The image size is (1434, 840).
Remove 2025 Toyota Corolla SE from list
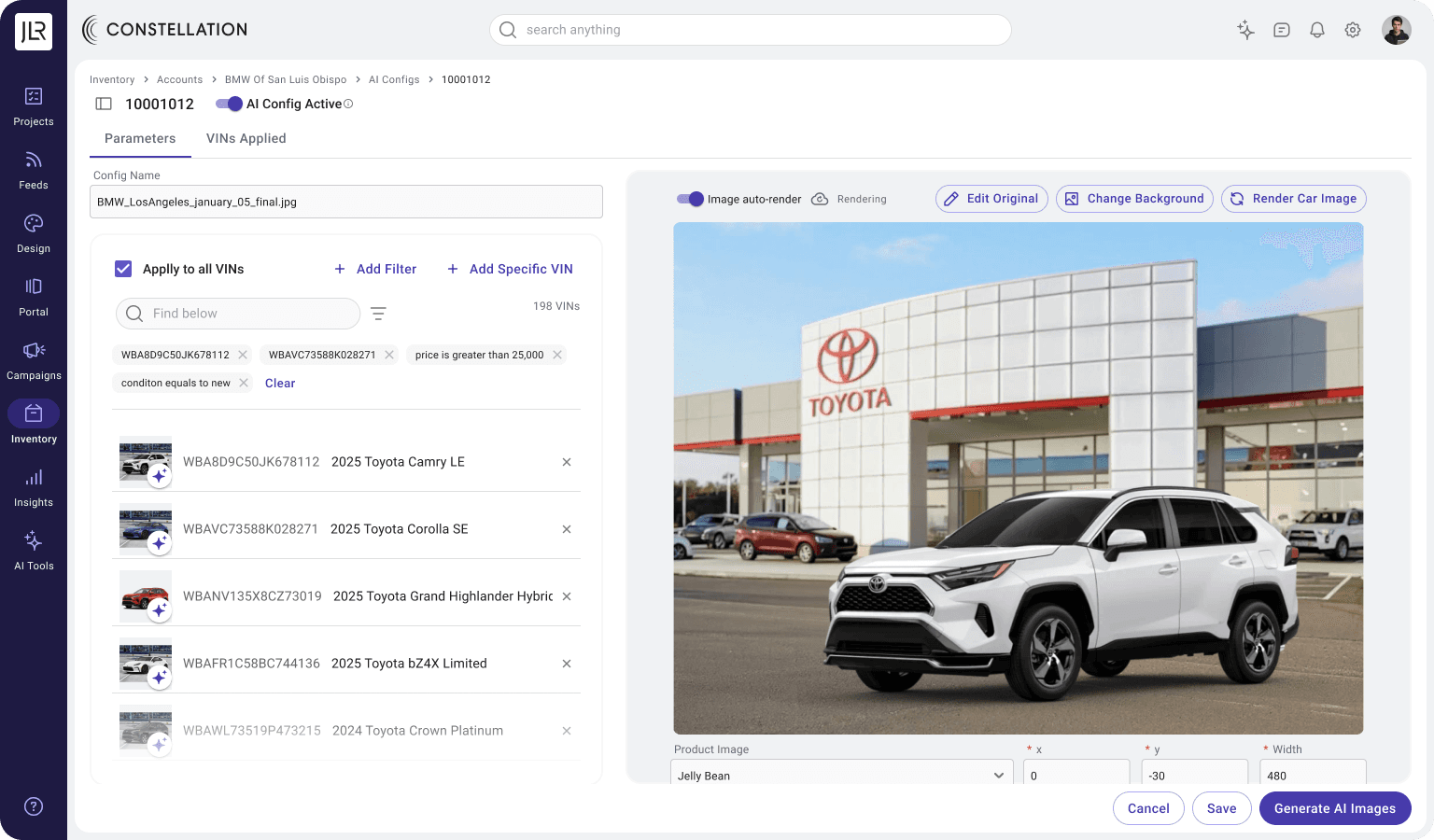pos(567,529)
